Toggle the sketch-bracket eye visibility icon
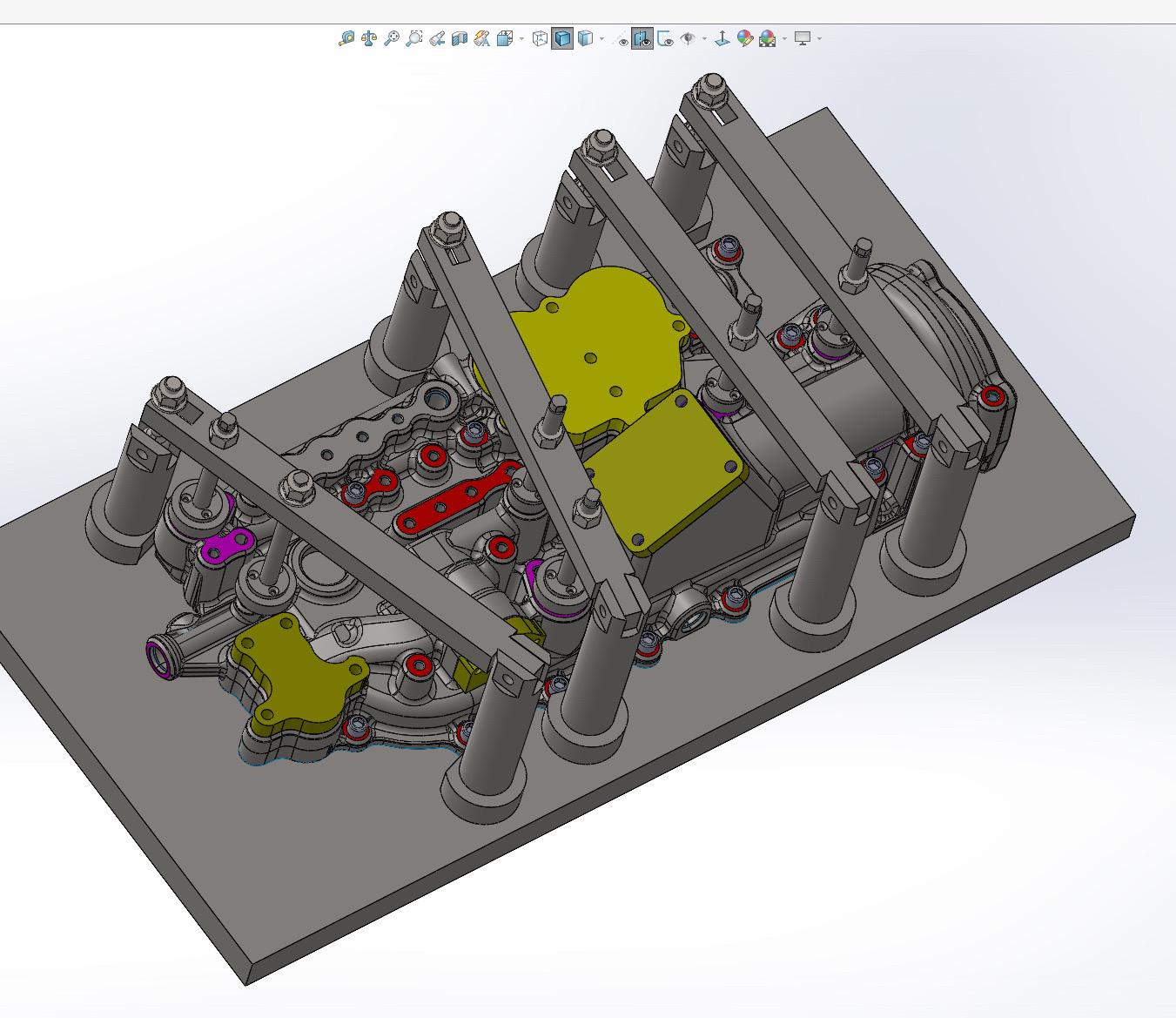 [x=665, y=38]
